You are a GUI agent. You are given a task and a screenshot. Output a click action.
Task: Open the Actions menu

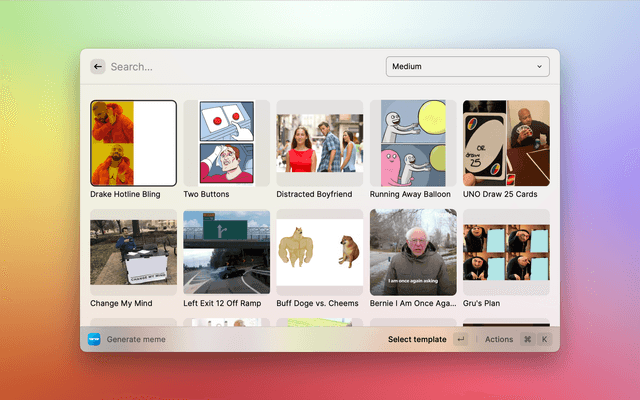499,339
